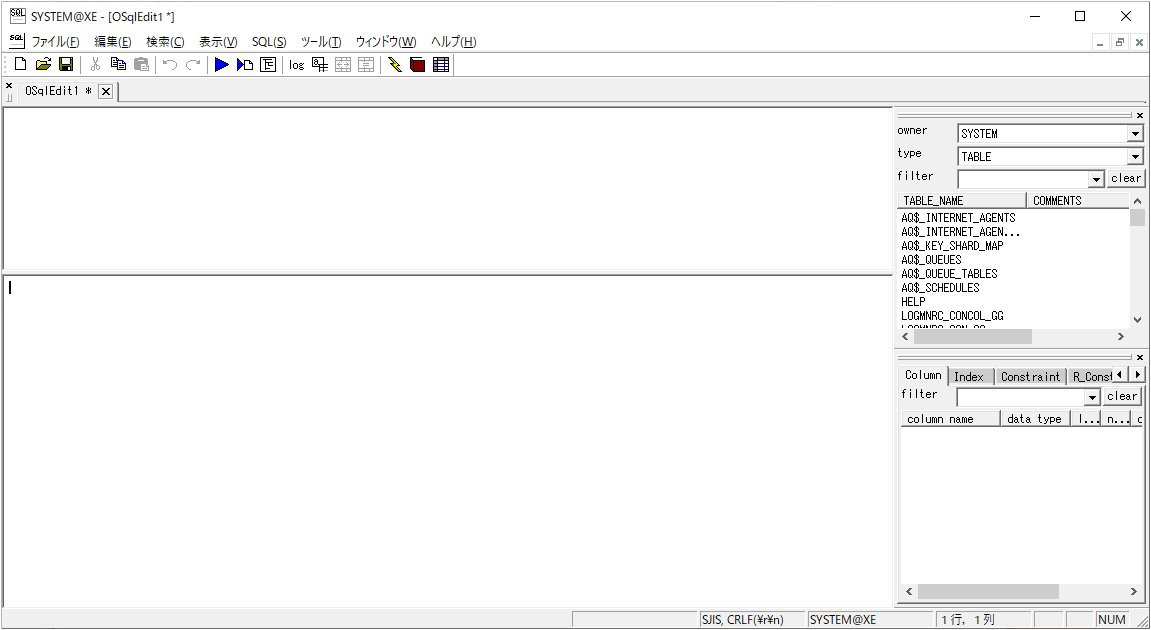This screenshot has height=630, width=1151.
Task: Select the HELP table row
Action: [x=913, y=302]
